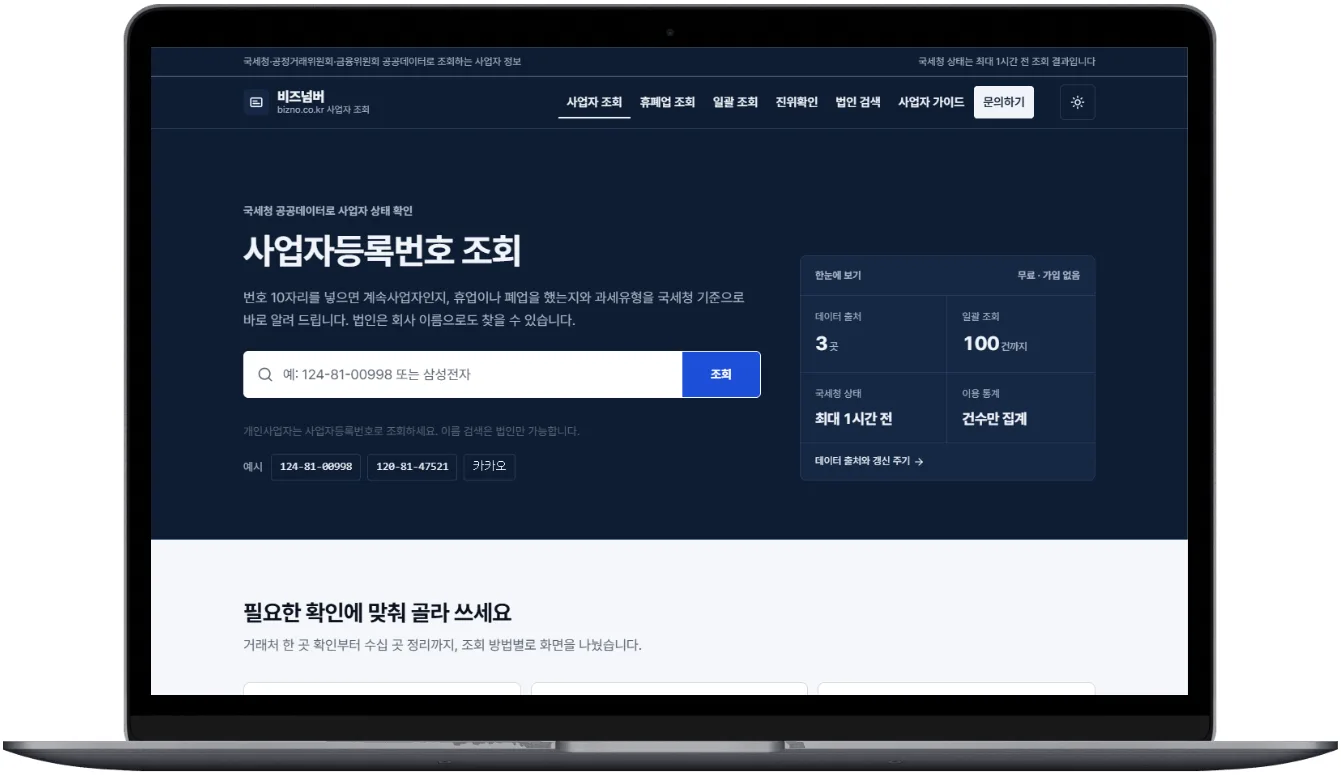Click the 무료 · 가입 없음 label

coord(1049,276)
